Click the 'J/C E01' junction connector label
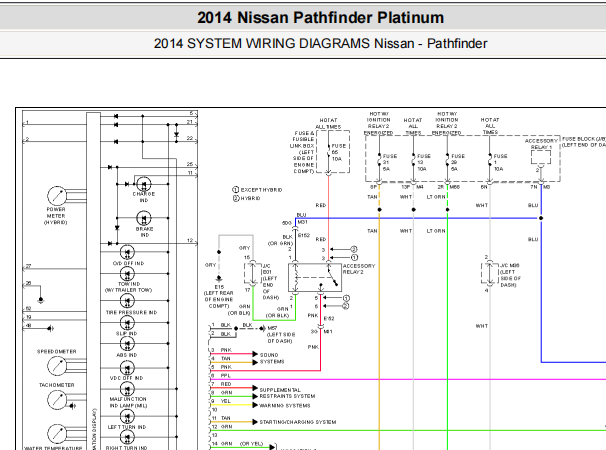Screen dimensions: 606x450 coord(271,282)
